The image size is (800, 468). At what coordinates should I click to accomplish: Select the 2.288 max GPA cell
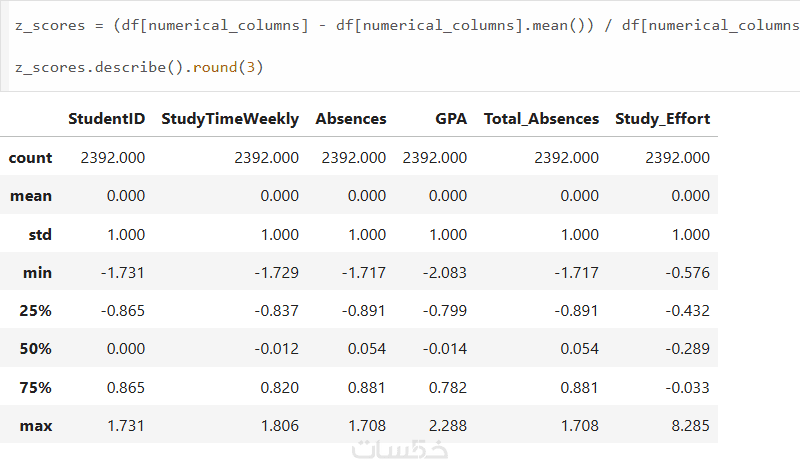point(448,426)
